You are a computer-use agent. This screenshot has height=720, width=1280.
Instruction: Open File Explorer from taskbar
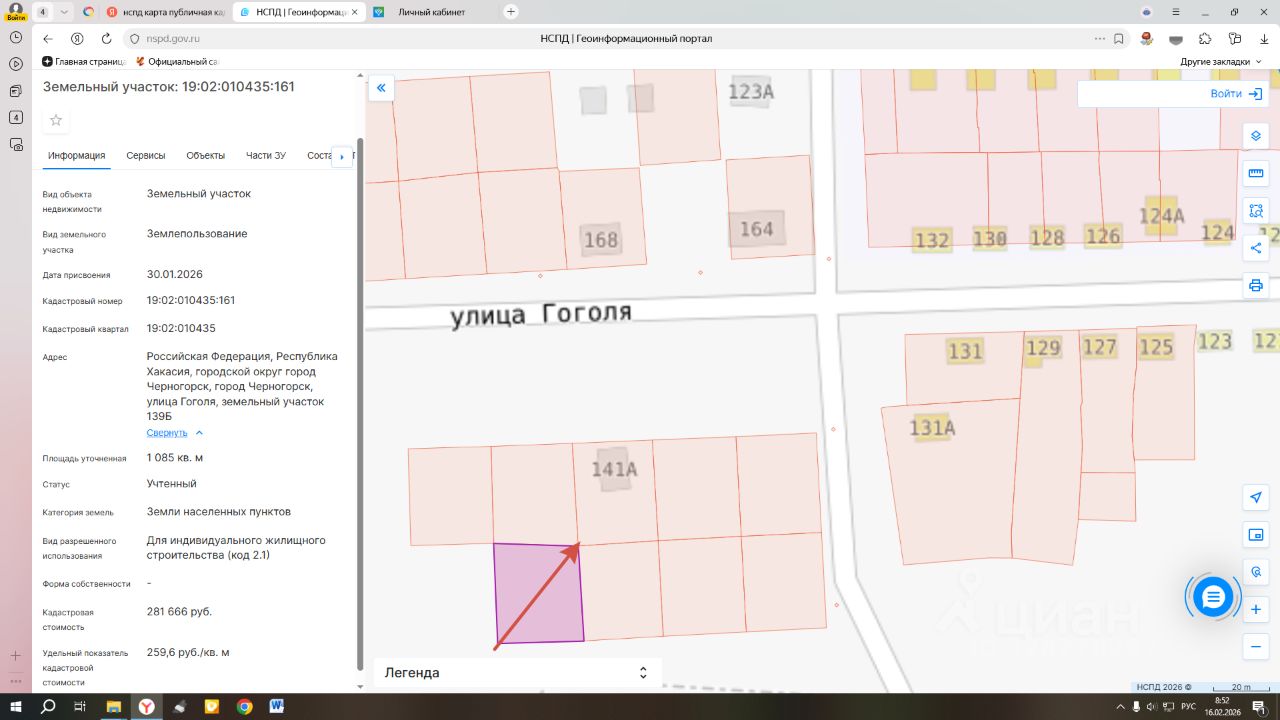coord(113,706)
